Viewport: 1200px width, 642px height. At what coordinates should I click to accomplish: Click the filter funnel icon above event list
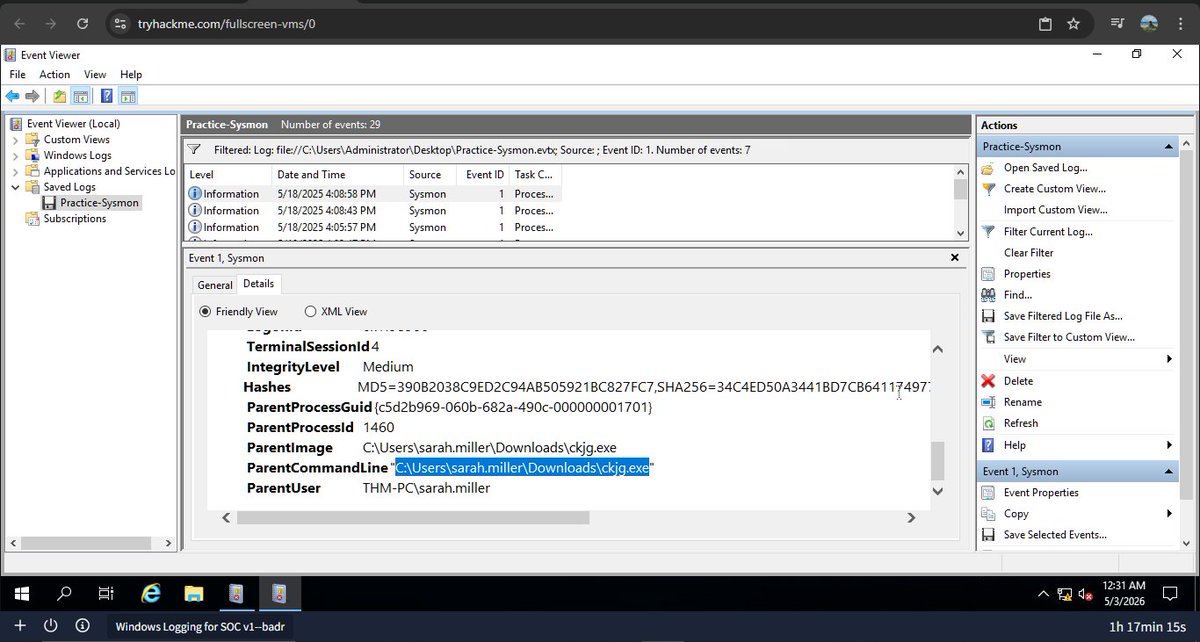pyautogui.click(x=195, y=149)
